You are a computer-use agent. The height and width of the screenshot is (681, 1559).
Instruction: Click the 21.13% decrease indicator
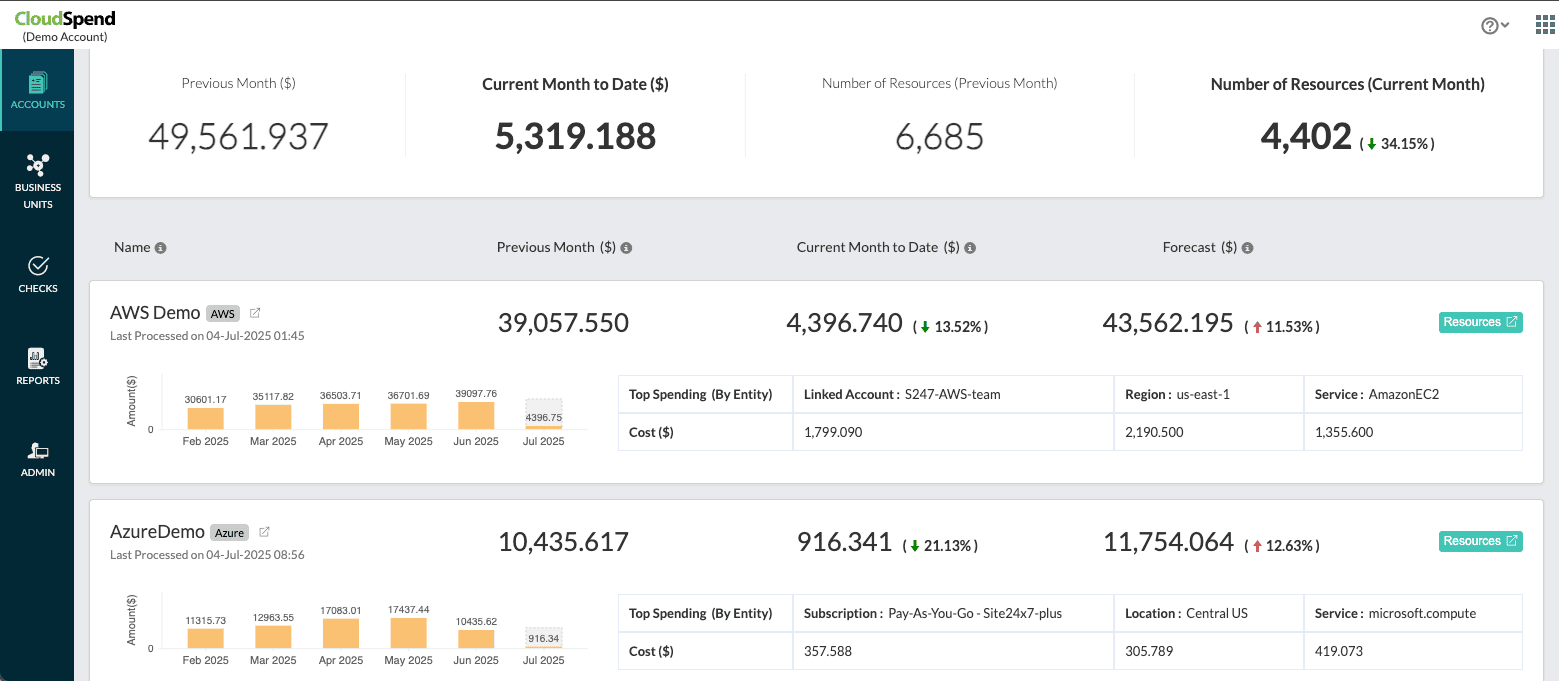pyautogui.click(x=940, y=545)
